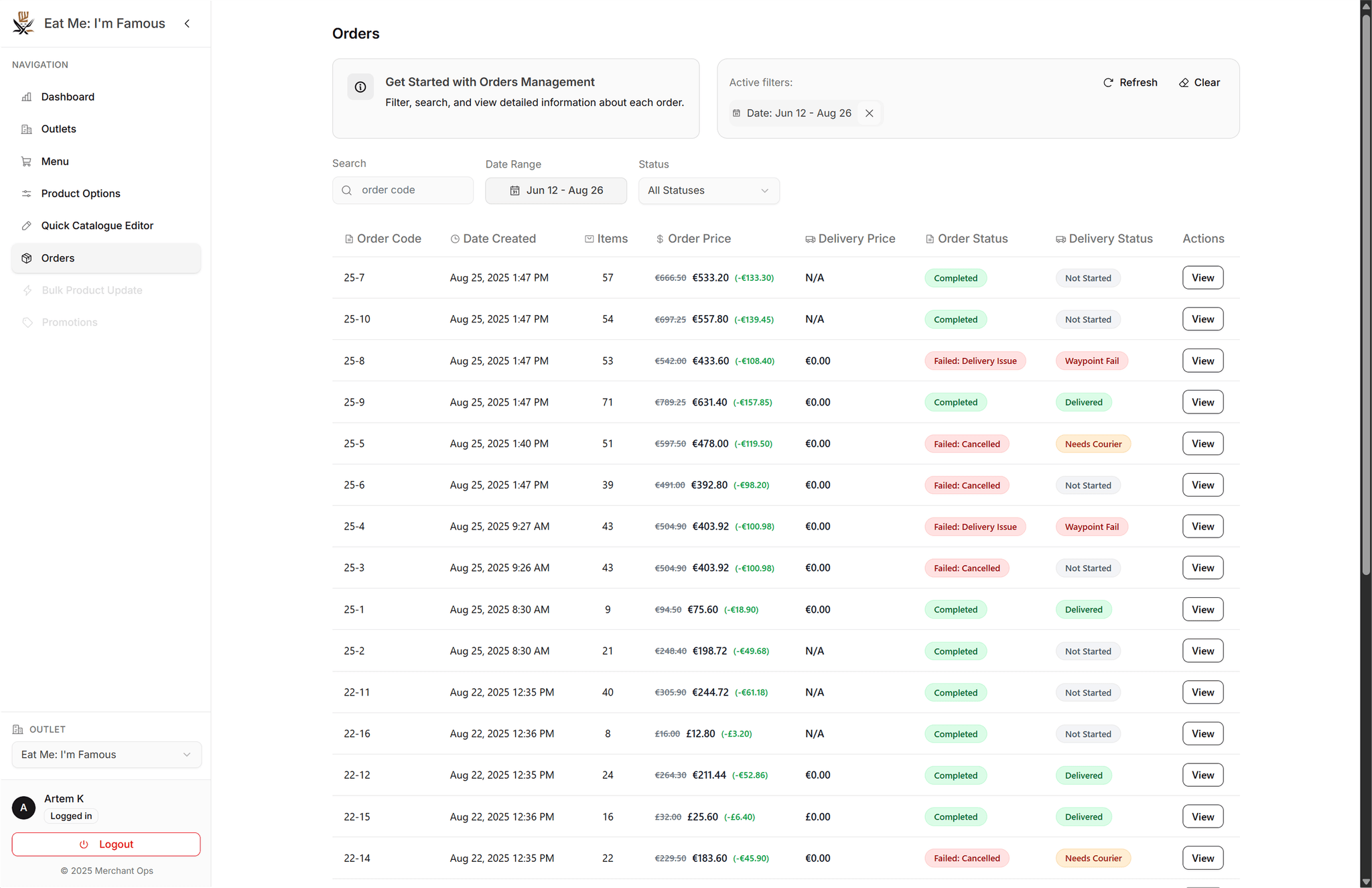
Task: Click the Product Options sliders icon
Action: point(26,193)
